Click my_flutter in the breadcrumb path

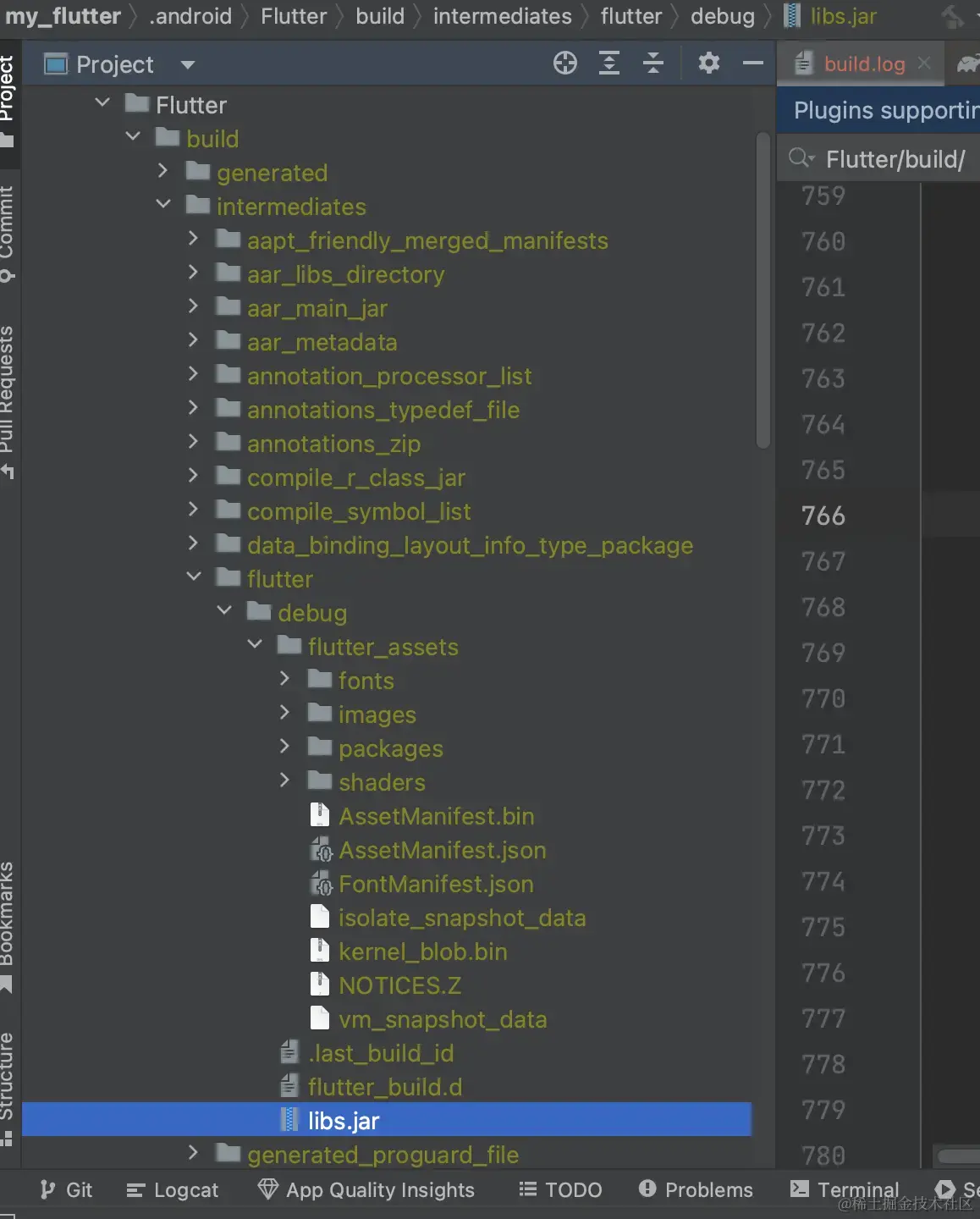(x=63, y=16)
